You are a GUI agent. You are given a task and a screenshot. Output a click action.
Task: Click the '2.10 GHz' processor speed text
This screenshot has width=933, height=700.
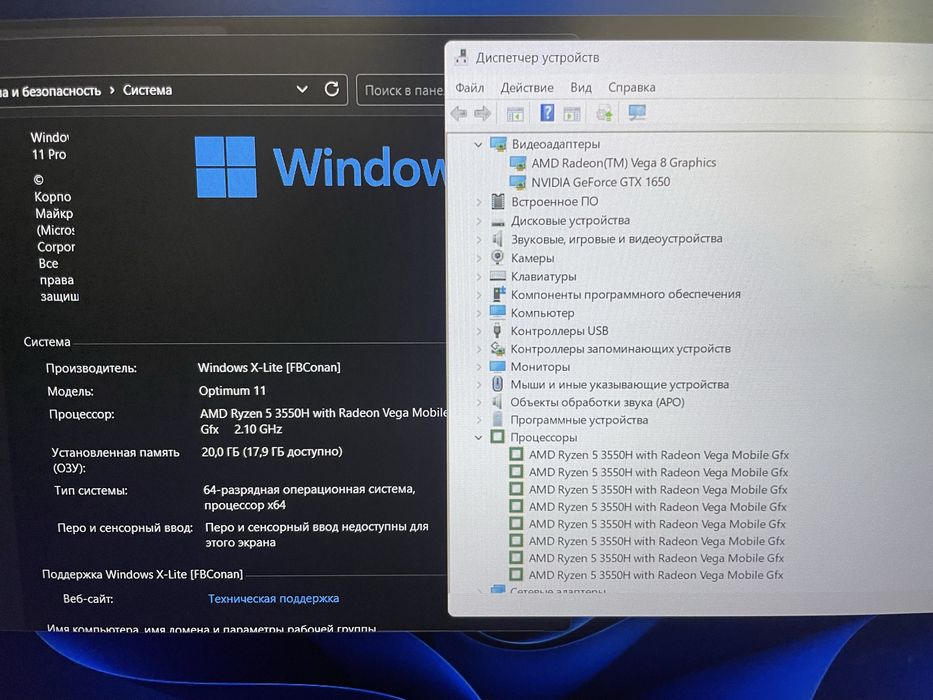[x=258, y=429]
